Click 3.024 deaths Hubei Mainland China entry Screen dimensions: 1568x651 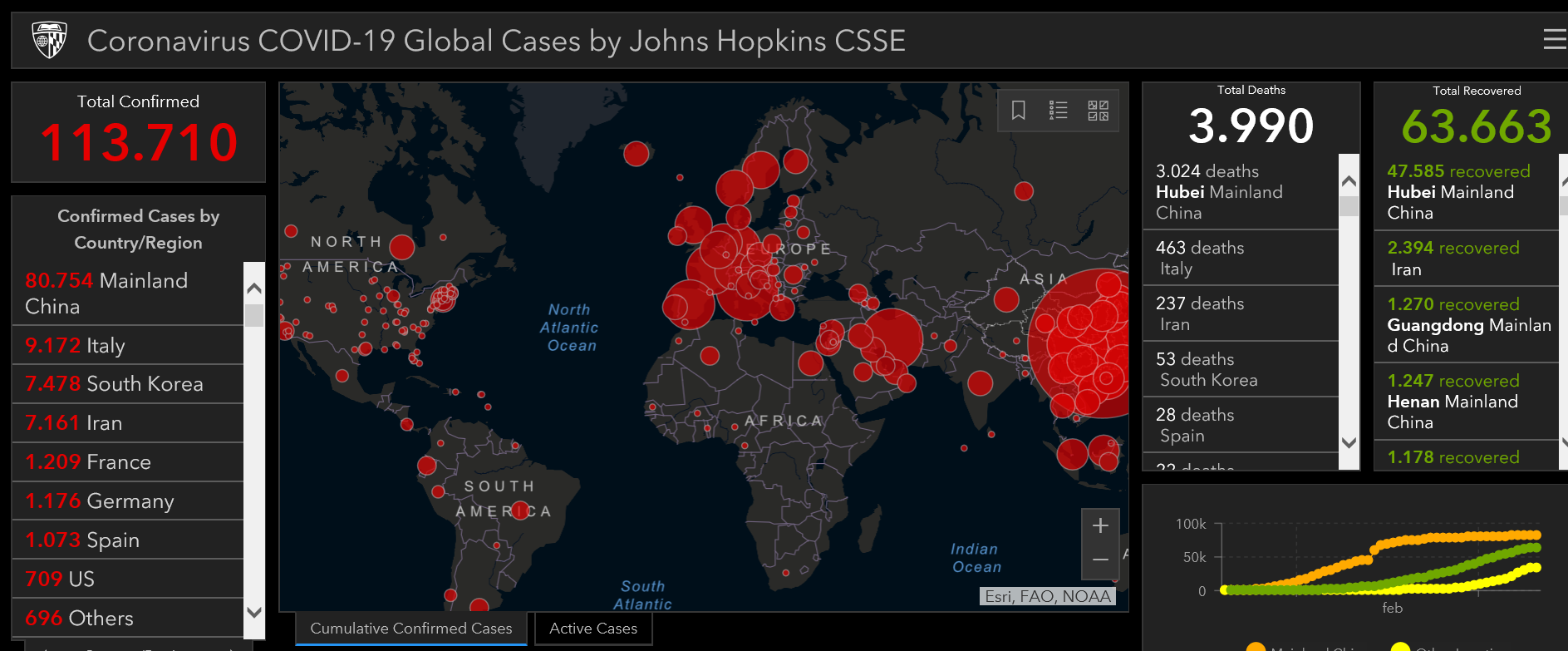click(1241, 192)
